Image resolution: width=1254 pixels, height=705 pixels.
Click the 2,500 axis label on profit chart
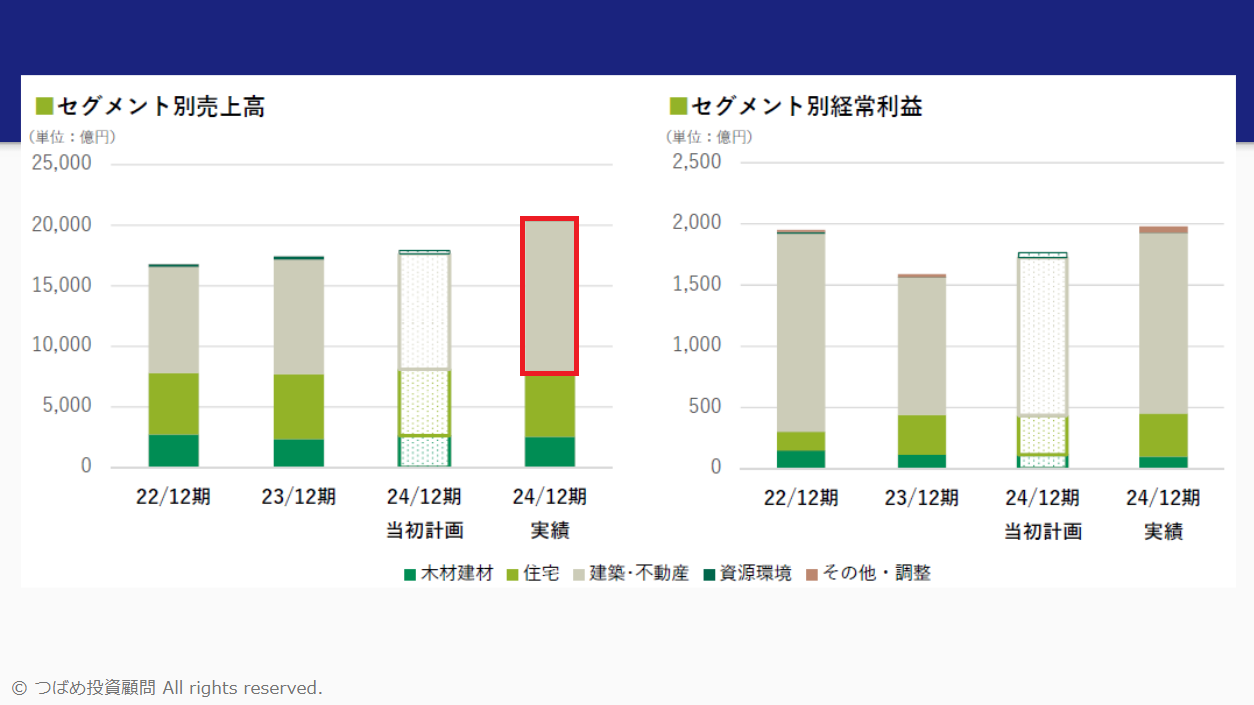click(x=695, y=162)
